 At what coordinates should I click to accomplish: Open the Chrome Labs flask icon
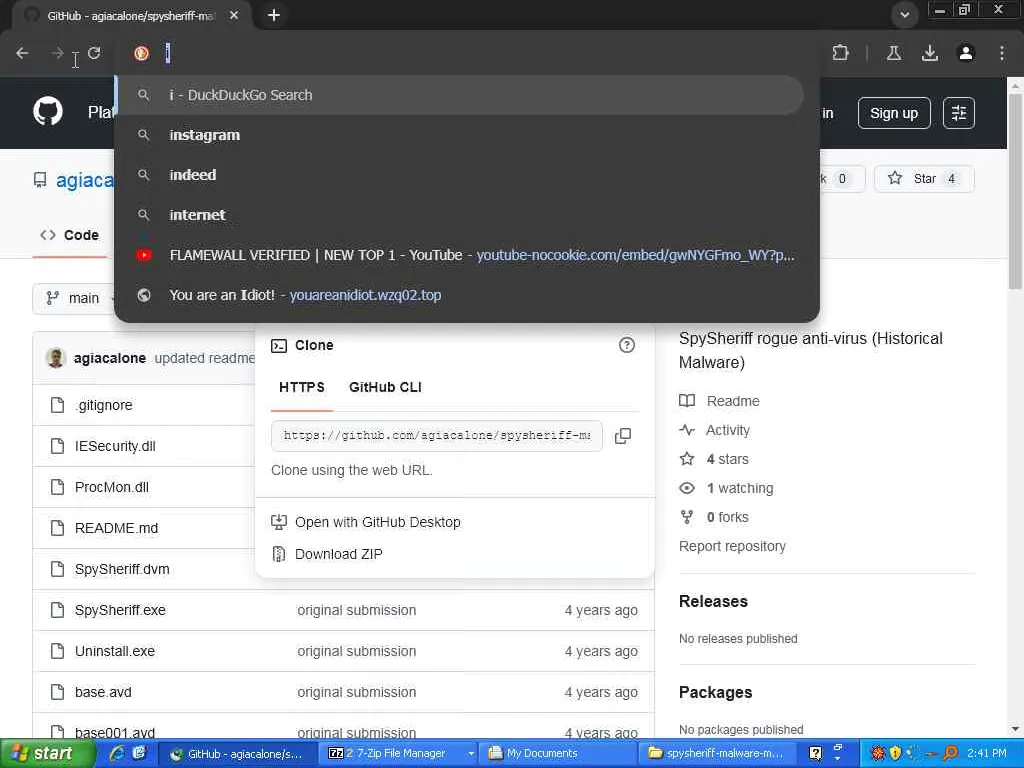coord(893,53)
